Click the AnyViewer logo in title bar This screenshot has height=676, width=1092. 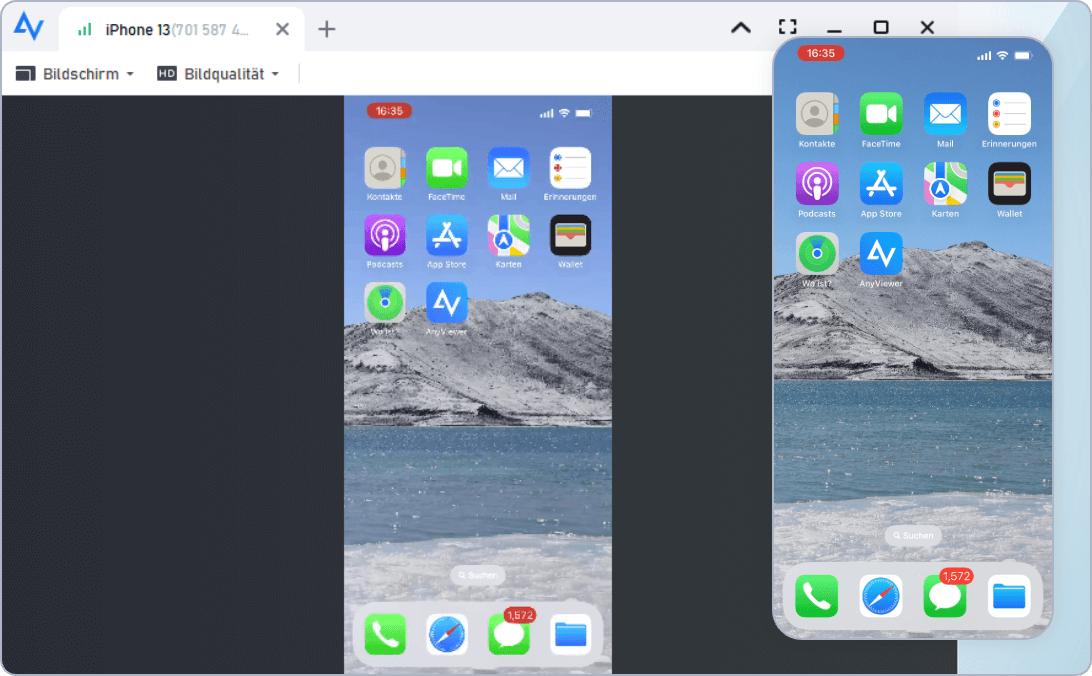tap(29, 26)
